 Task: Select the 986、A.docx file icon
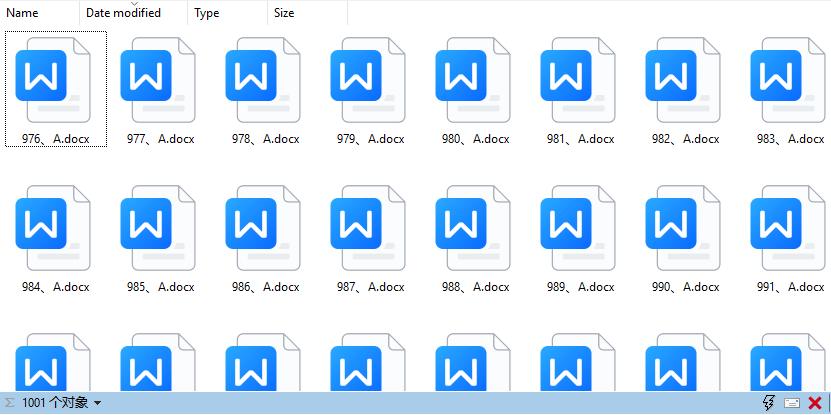point(263,228)
